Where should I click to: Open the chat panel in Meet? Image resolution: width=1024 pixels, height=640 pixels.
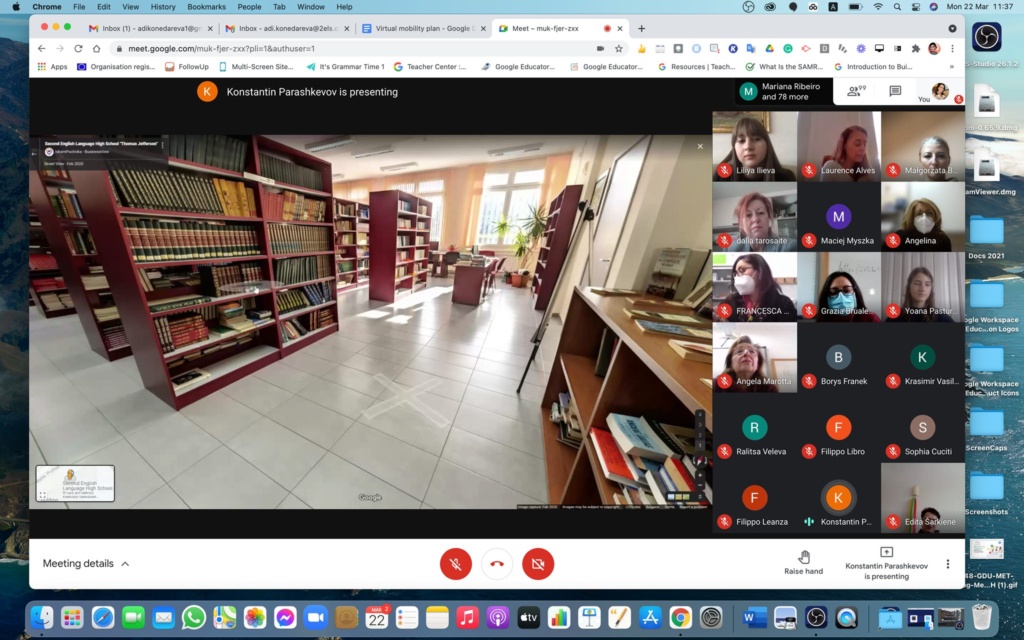[x=895, y=91]
